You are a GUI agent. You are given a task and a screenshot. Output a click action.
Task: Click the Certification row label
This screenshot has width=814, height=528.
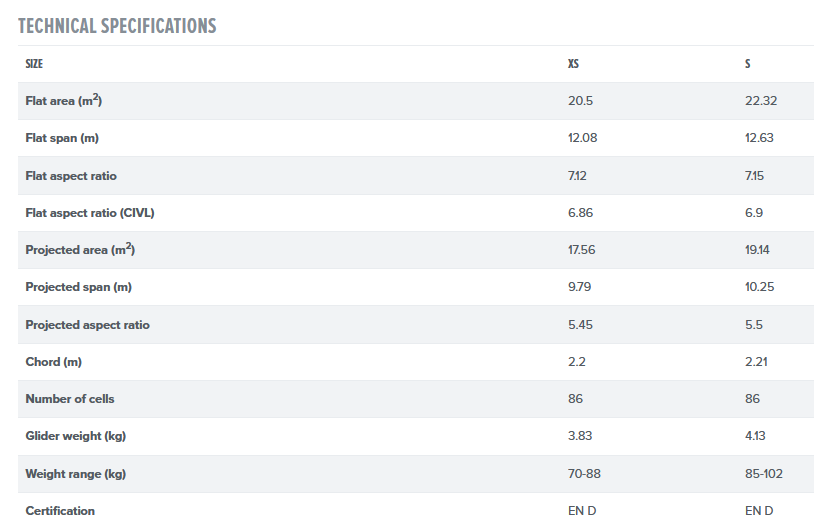click(60, 511)
